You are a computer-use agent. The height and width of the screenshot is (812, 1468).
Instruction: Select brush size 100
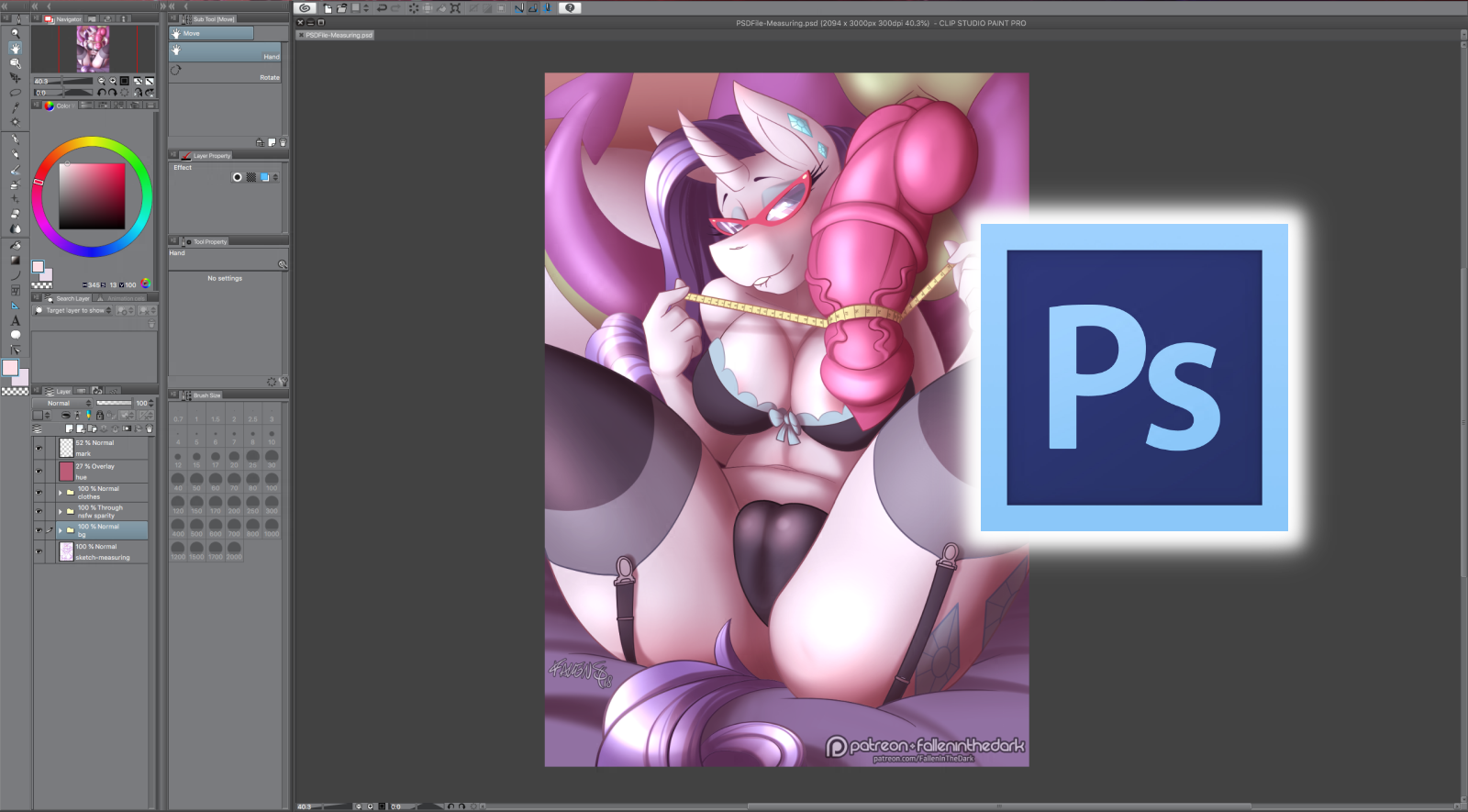pyautogui.click(x=272, y=480)
